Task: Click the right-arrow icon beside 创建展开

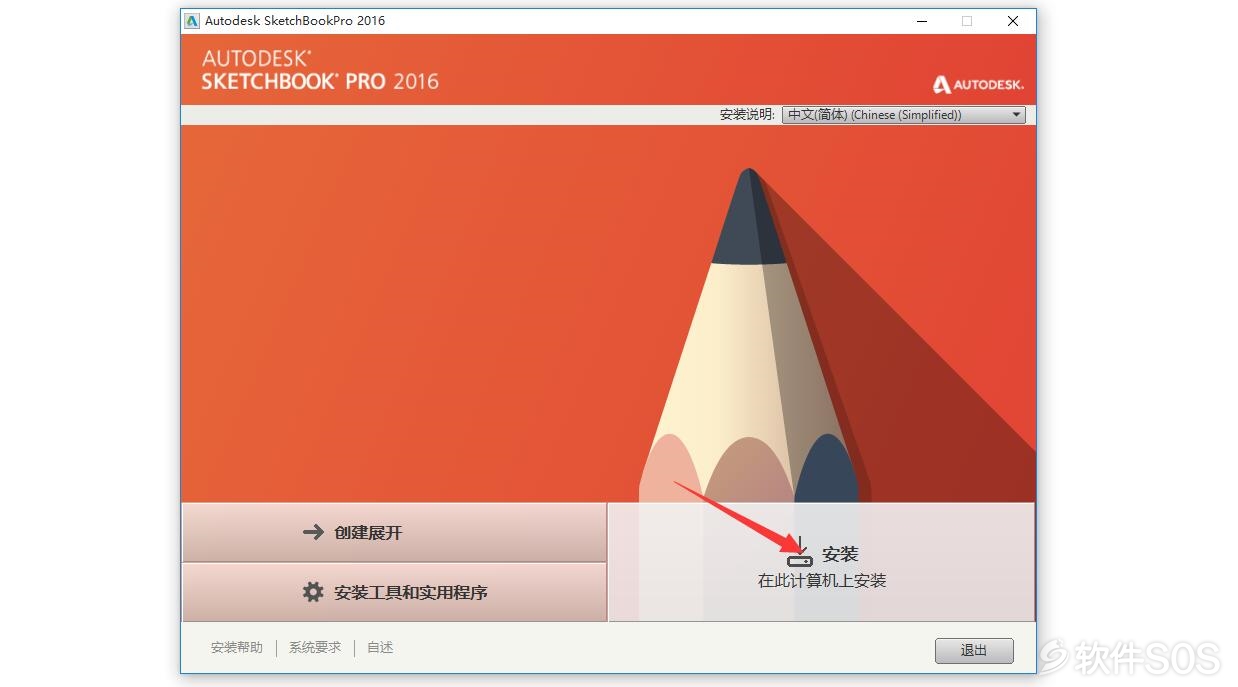Action: [x=313, y=533]
